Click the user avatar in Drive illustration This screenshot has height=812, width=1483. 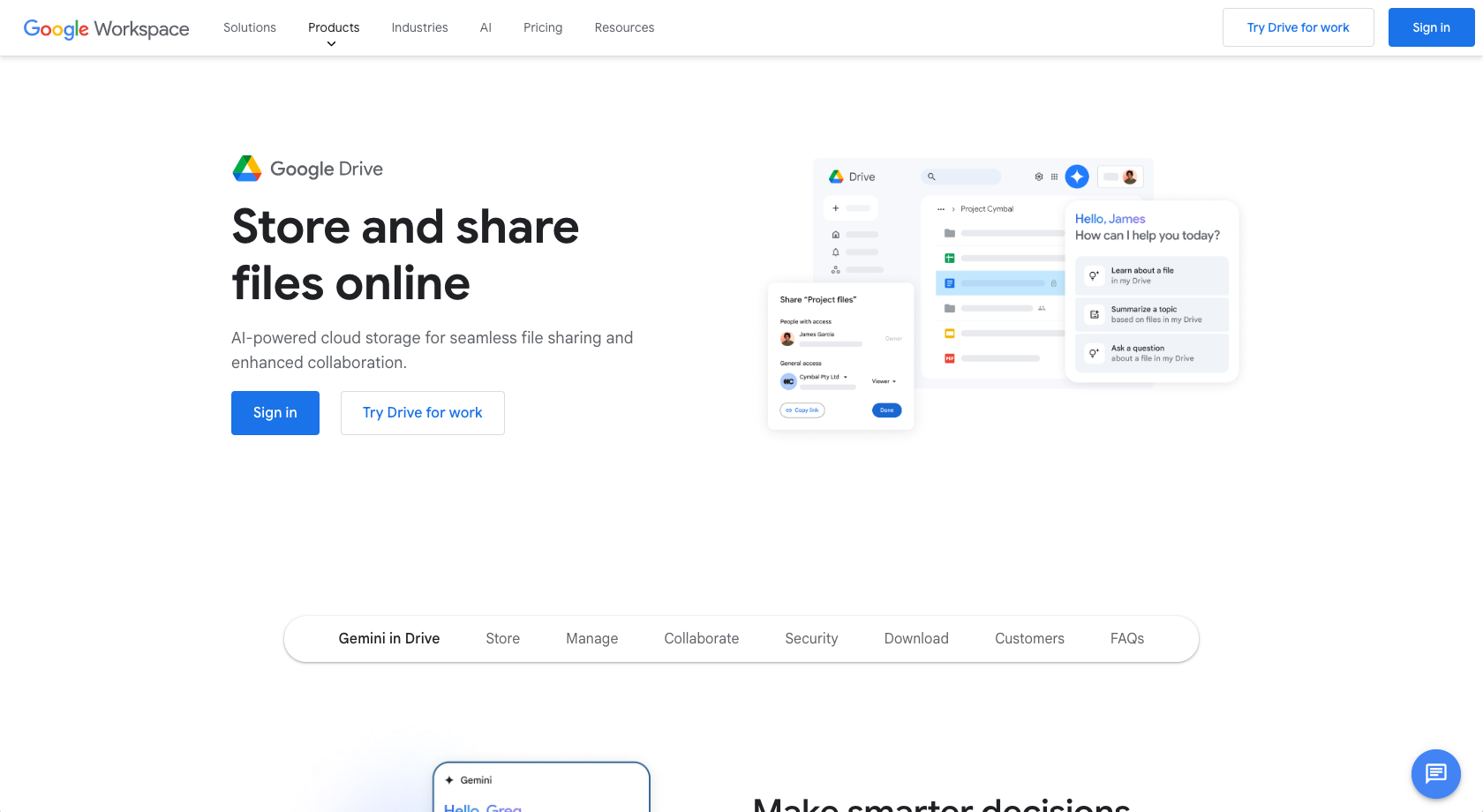[1130, 177]
